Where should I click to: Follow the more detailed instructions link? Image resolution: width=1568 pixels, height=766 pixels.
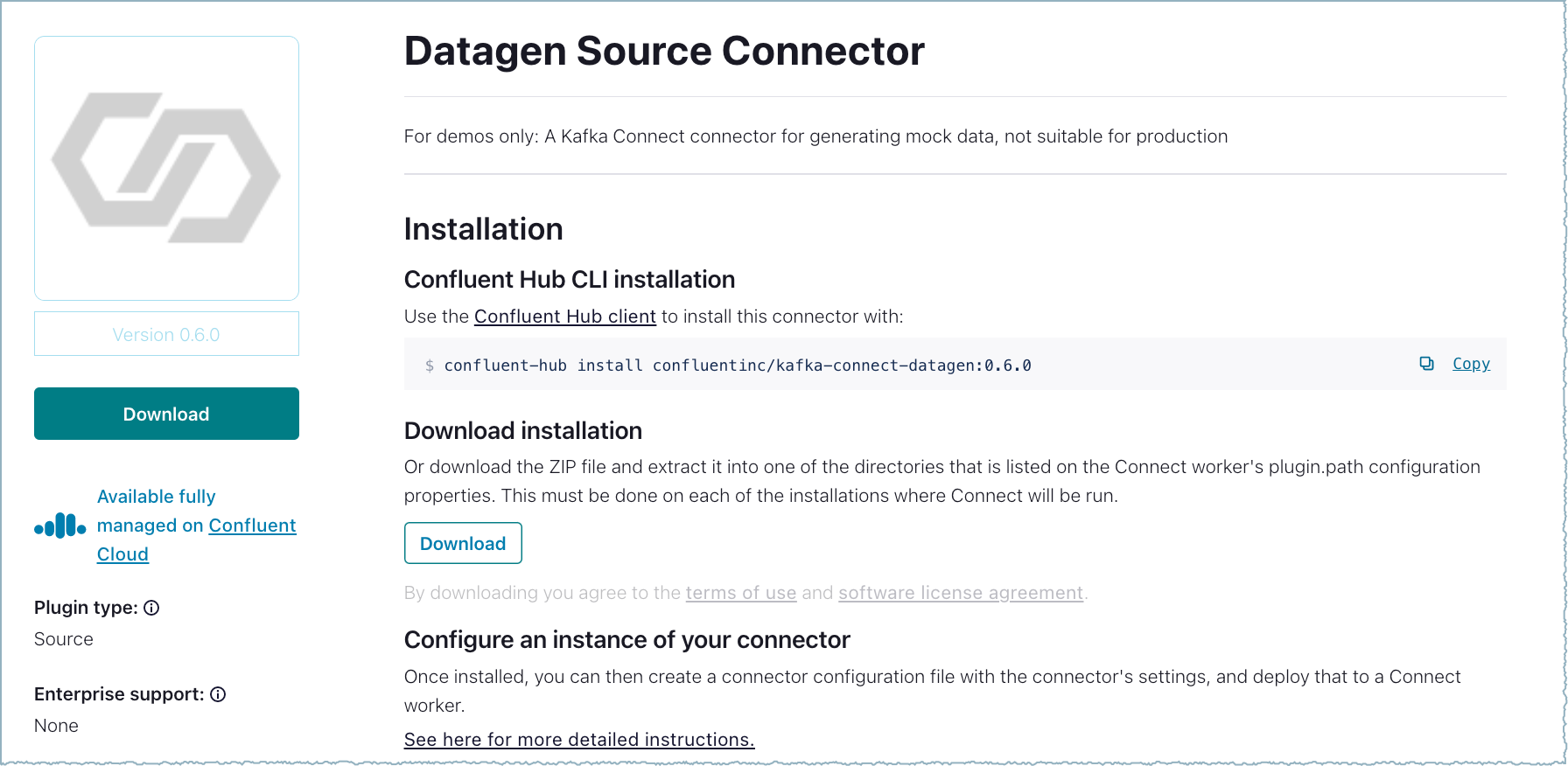pyautogui.click(x=578, y=740)
